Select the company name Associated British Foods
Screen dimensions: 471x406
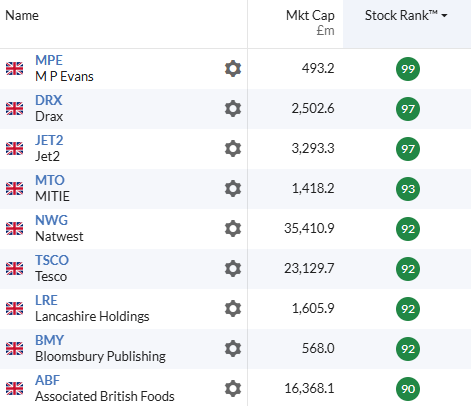coord(105,397)
